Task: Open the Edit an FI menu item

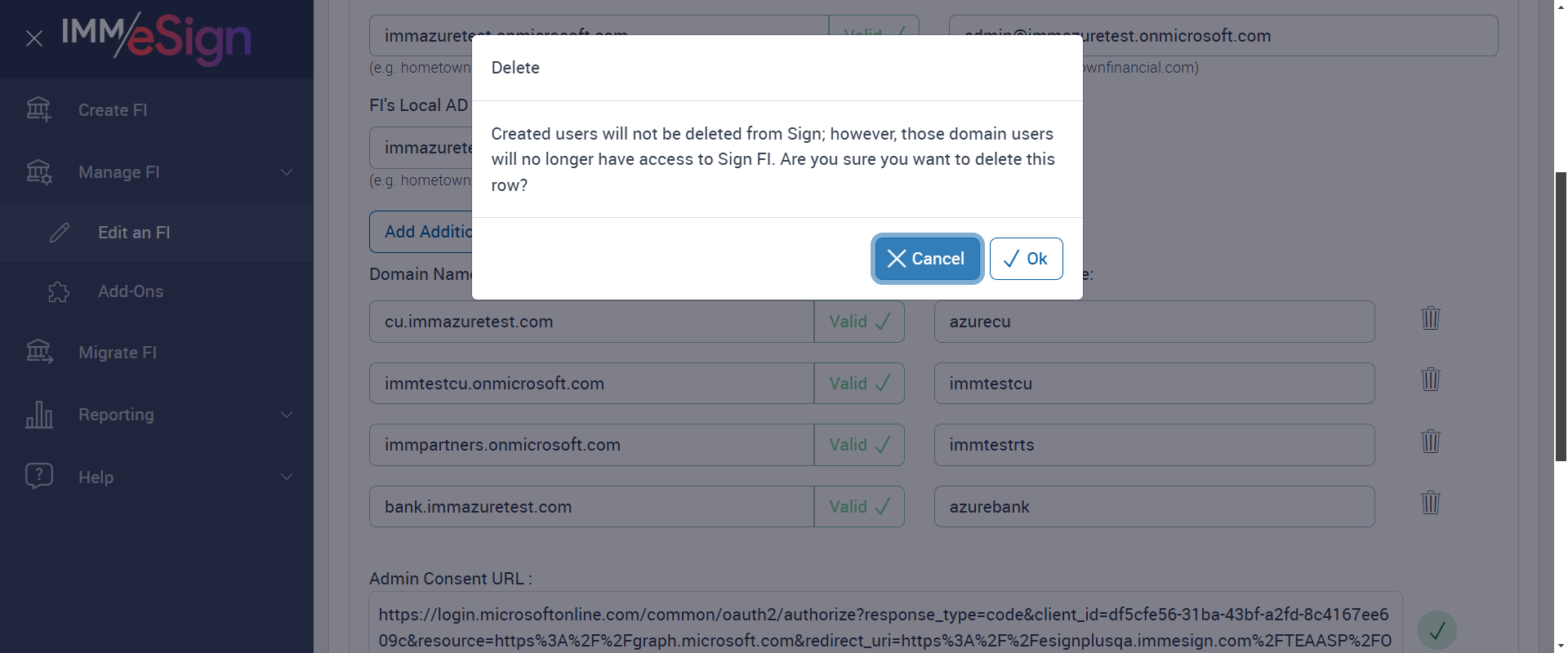Action: pyautogui.click(x=134, y=233)
